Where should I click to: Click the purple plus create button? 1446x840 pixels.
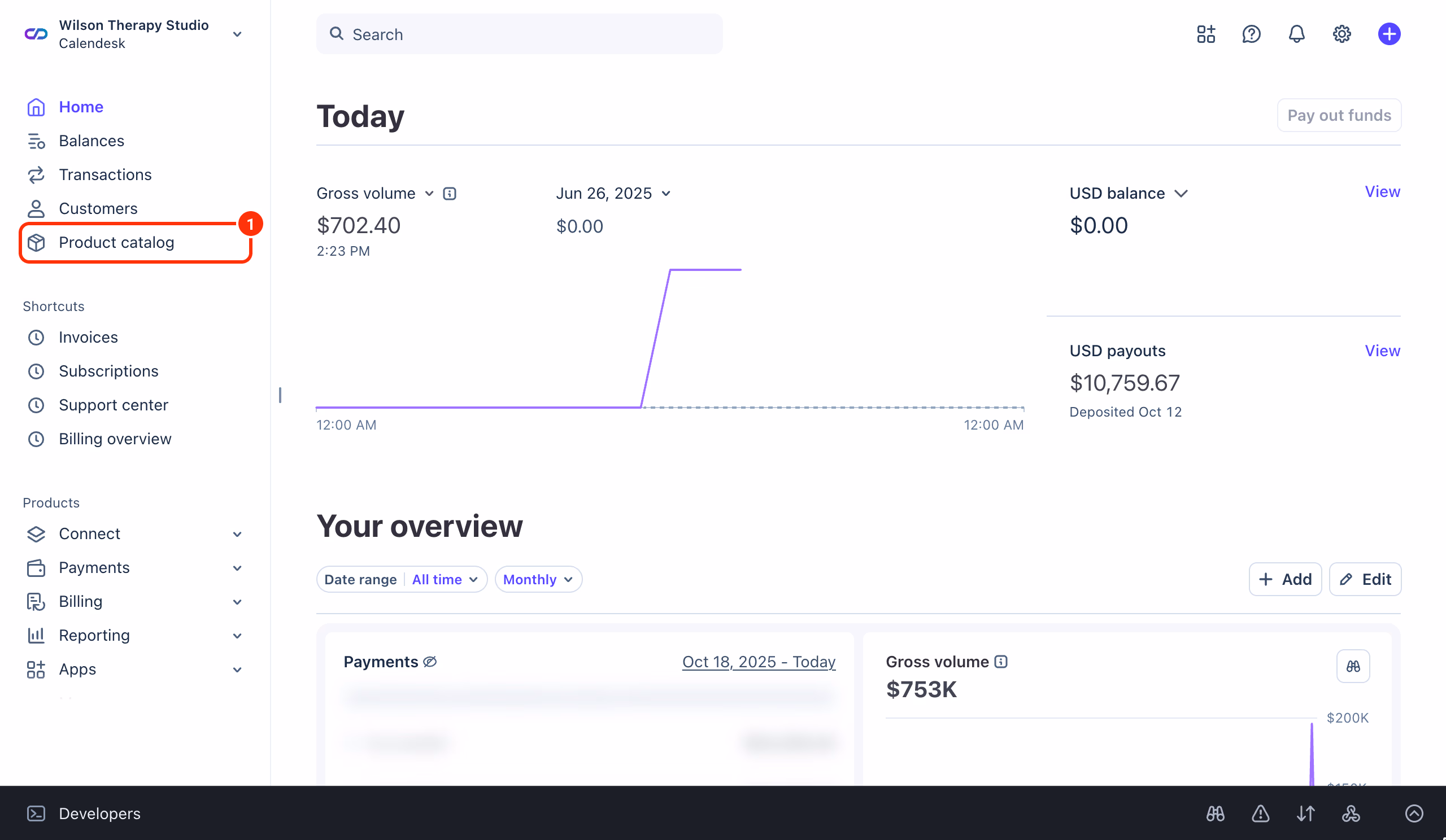(x=1388, y=34)
